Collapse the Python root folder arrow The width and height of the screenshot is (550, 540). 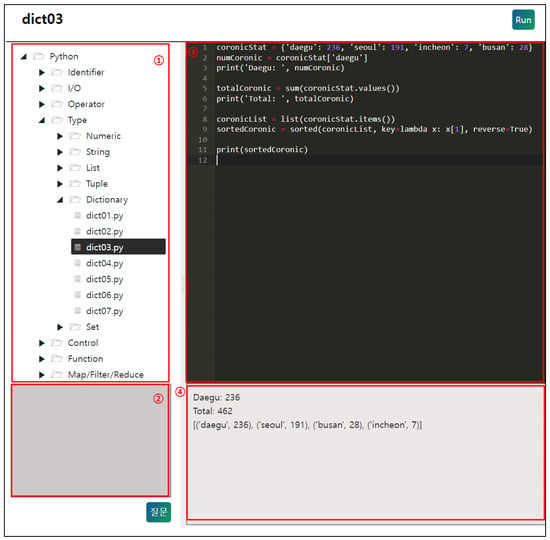pos(24,56)
